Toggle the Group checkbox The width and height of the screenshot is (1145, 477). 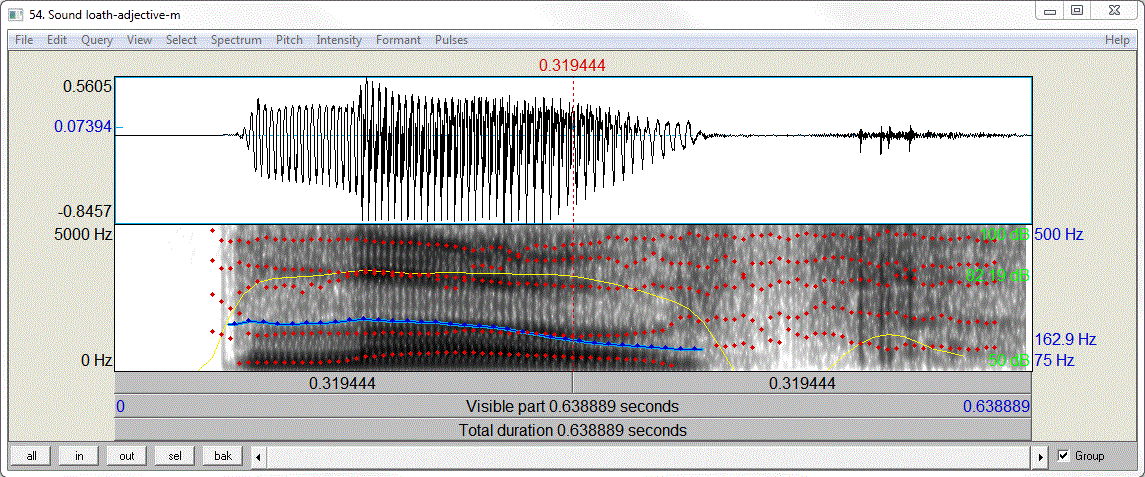[x=1063, y=456]
